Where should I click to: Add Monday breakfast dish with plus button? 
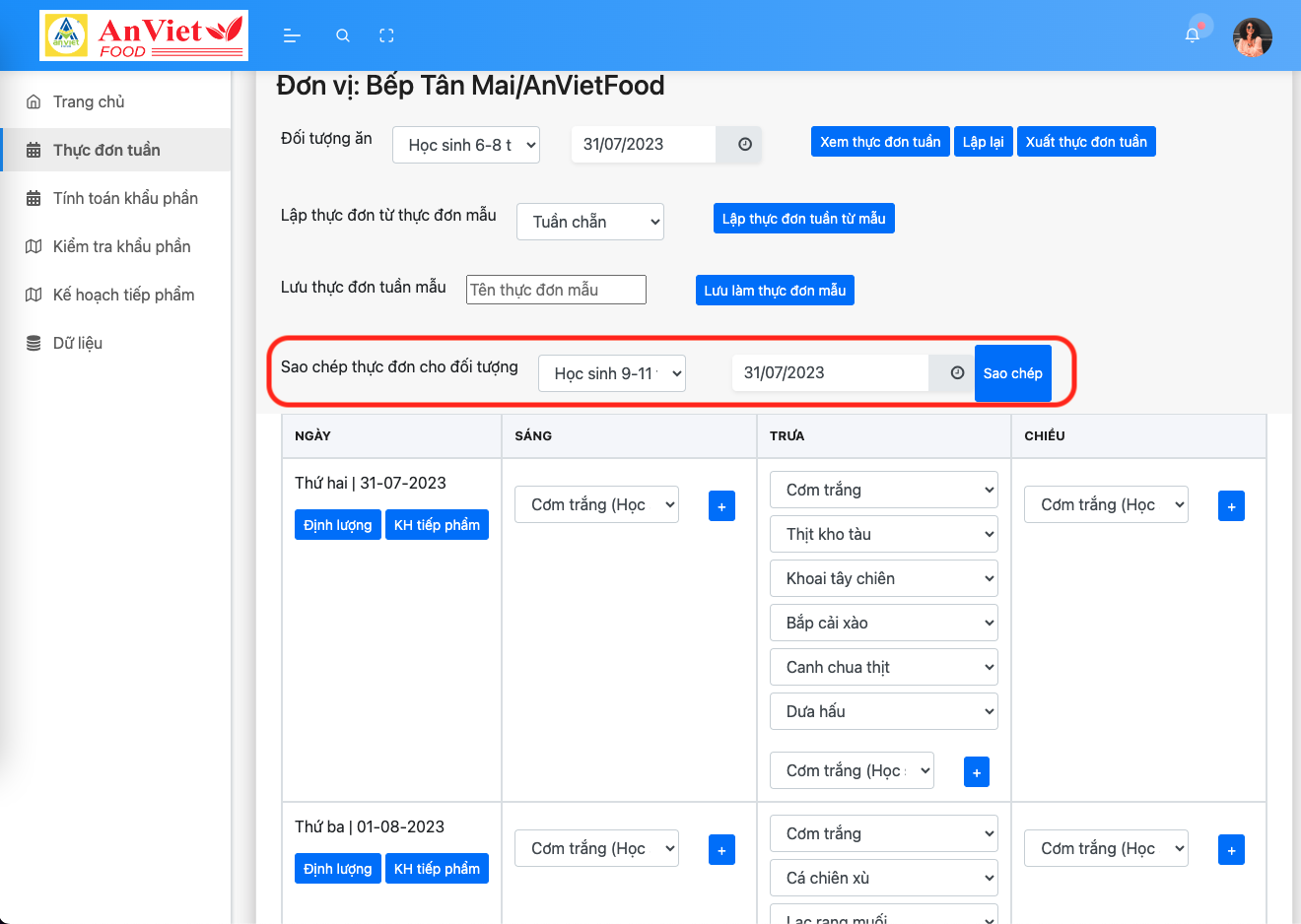pos(721,506)
